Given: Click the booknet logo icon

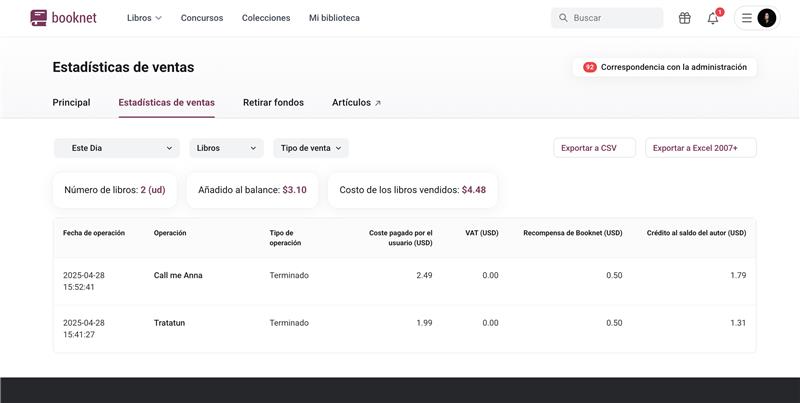Looking at the screenshot, I should [39, 18].
